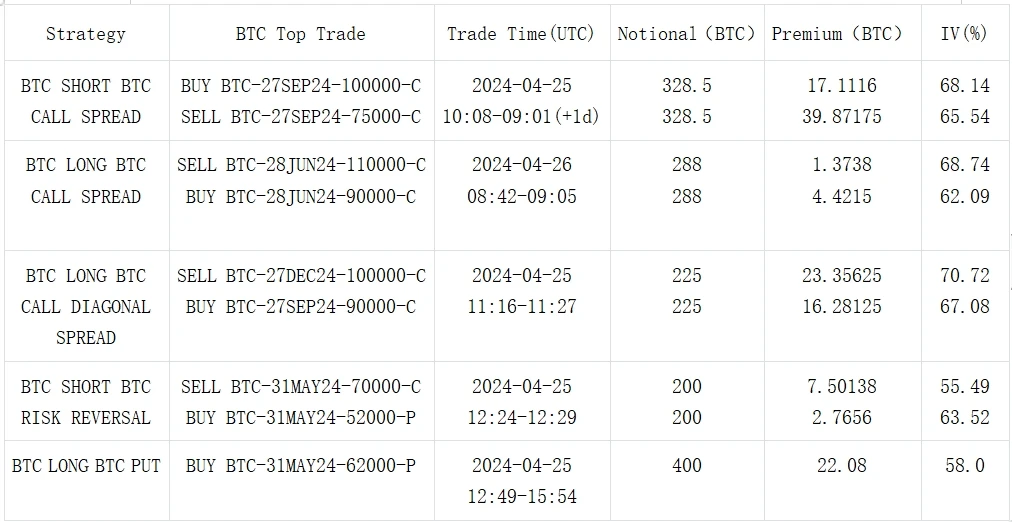
Task: Click the Strategy column header
Action: tap(86, 34)
